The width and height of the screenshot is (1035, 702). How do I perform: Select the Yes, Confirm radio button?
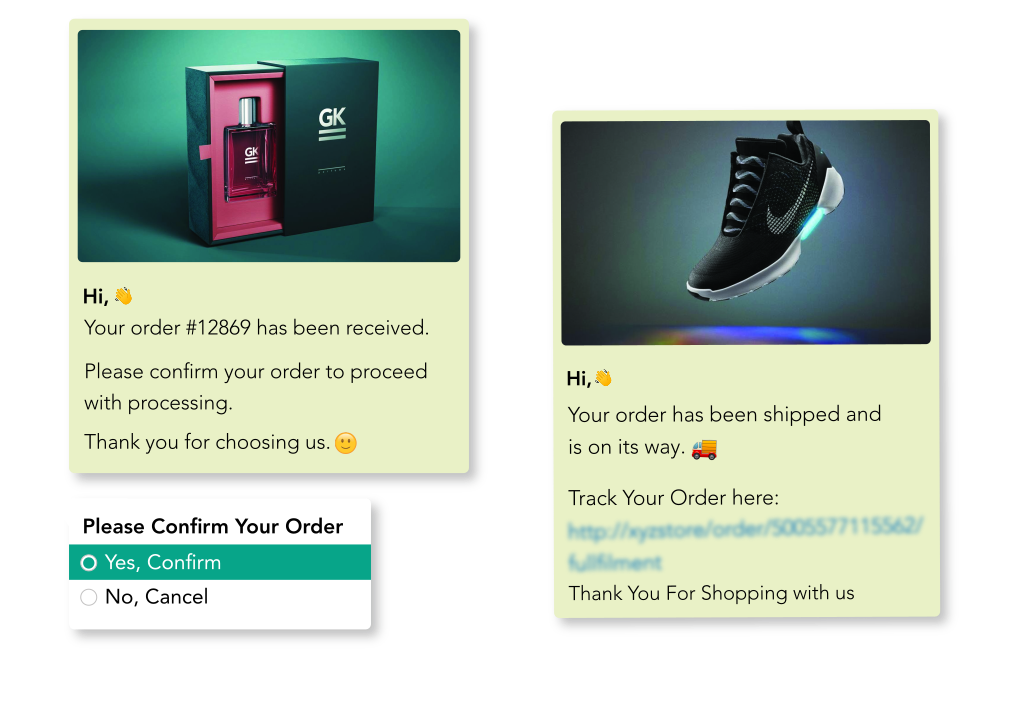[88, 563]
